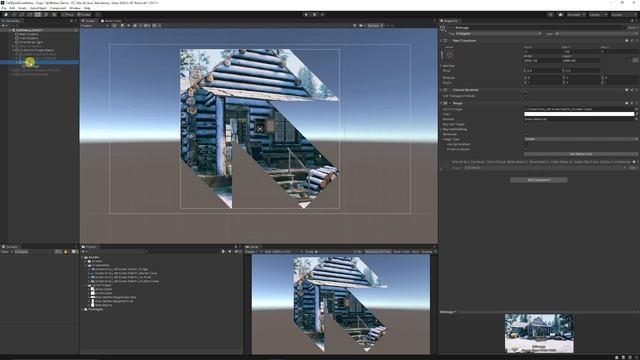Toggle scene lighting in Scene view toolbar
This screenshot has height=360, width=640.
[x=122, y=26]
